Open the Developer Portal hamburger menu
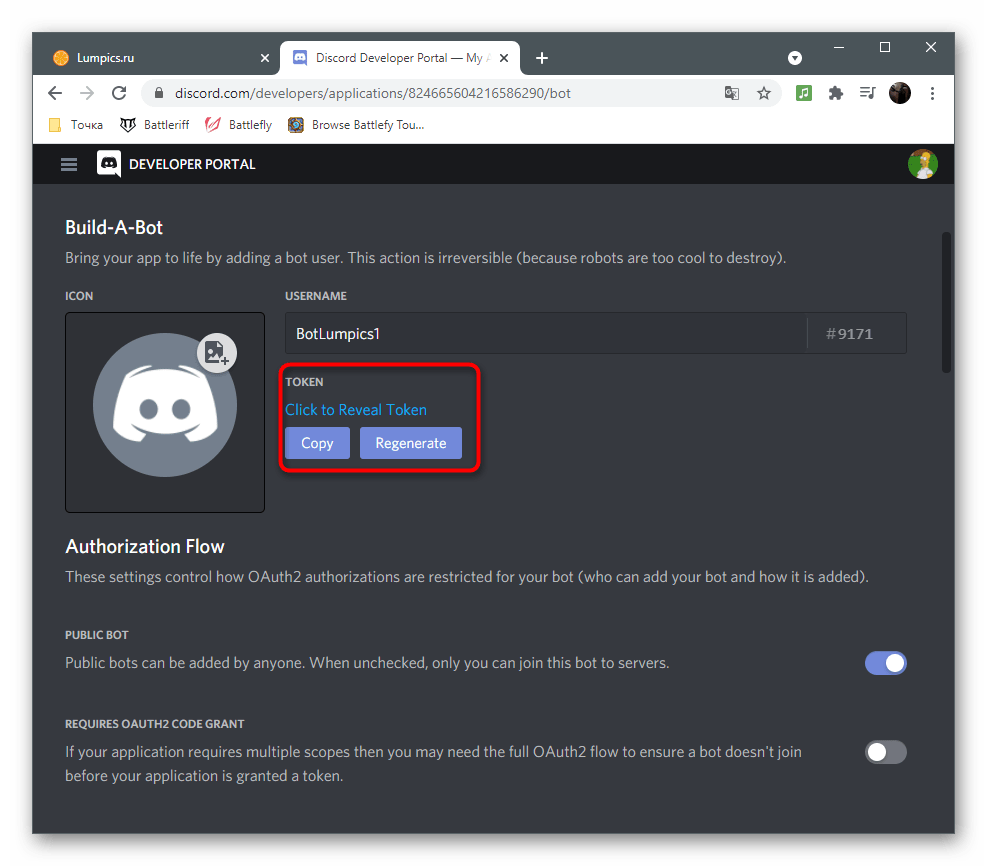Image resolution: width=987 pixels, height=866 pixels. point(68,164)
